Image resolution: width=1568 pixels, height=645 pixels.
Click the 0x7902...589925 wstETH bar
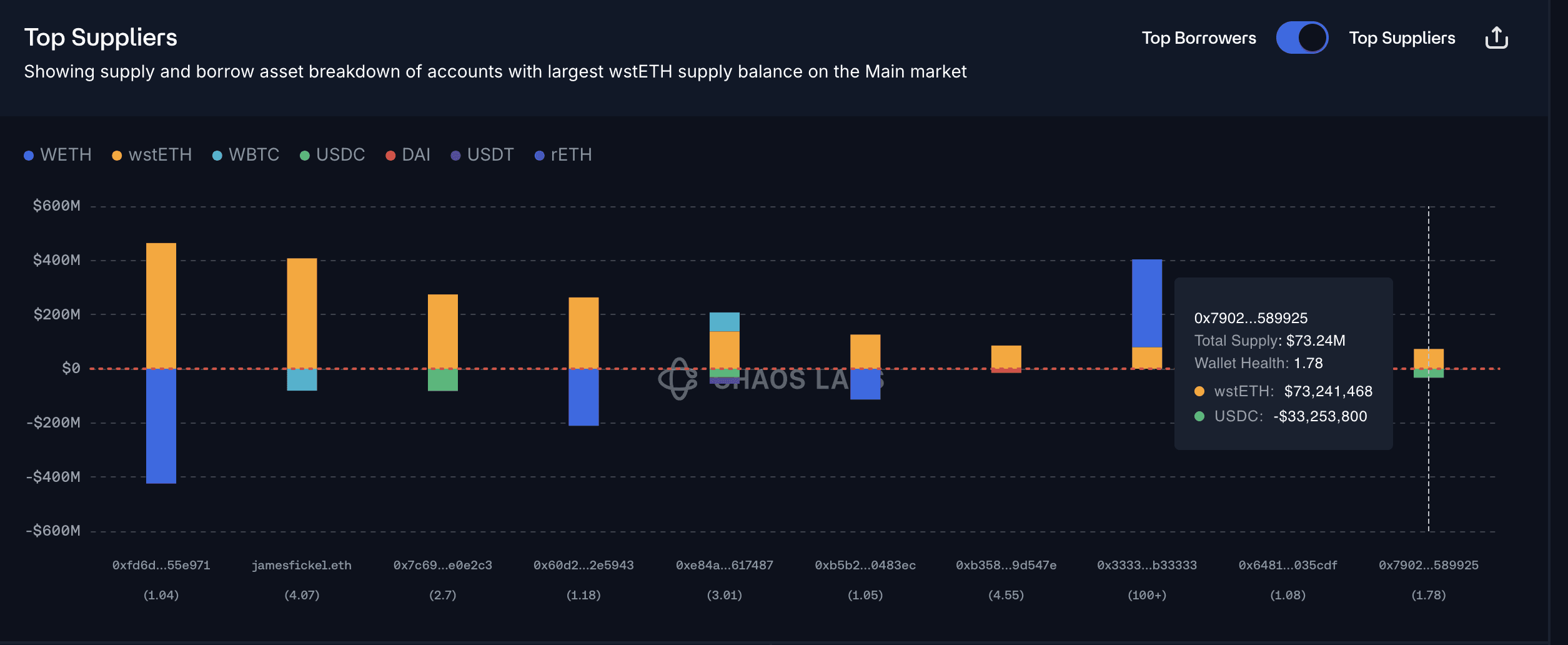click(x=1429, y=358)
